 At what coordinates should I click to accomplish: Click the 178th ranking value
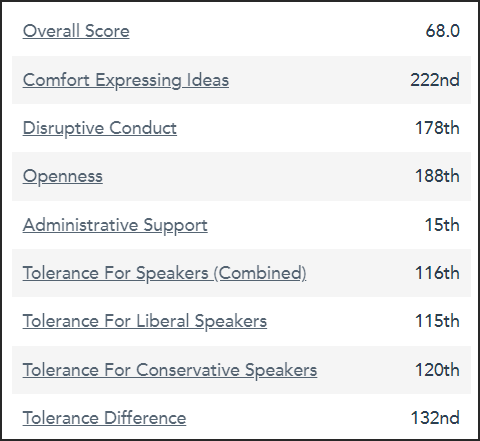click(x=437, y=128)
